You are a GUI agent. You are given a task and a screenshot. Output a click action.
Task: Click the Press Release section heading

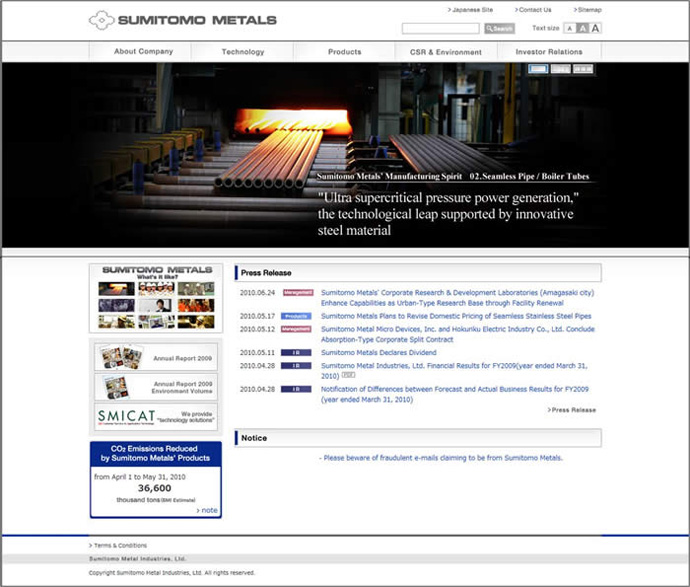(x=418, y=273)
